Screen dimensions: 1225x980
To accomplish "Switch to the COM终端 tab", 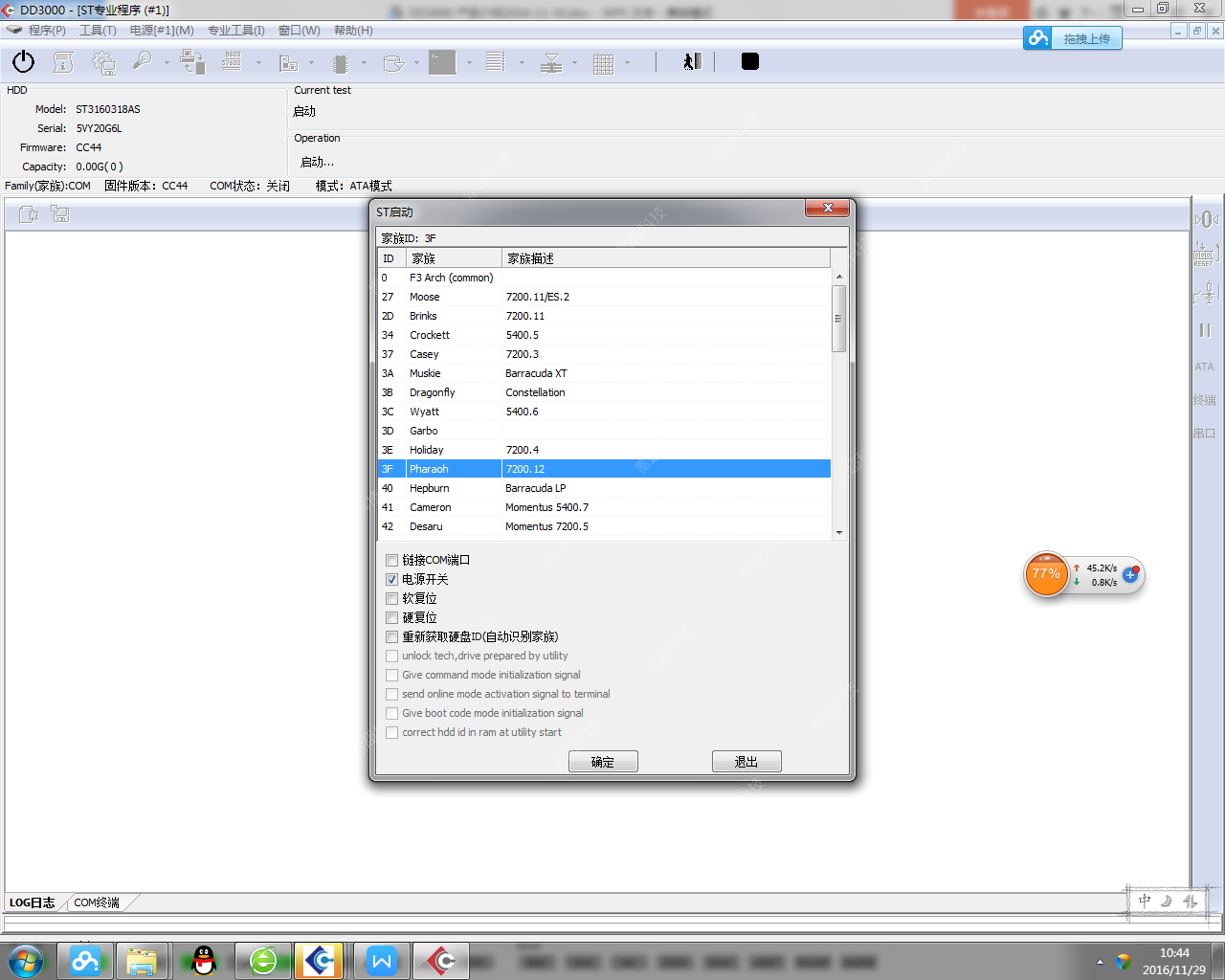I will point(97,902).
